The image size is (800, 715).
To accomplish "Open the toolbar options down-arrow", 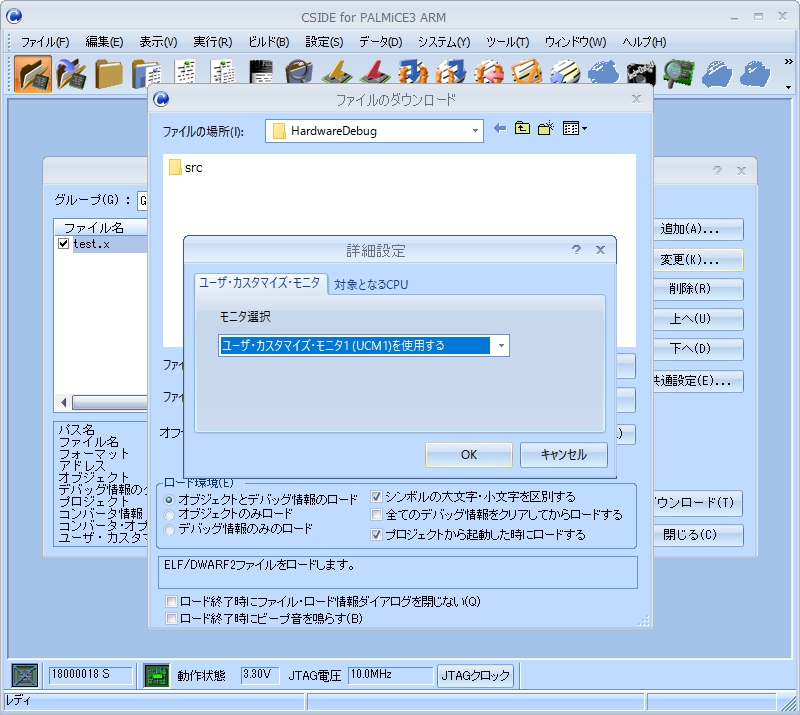I will tap(788, 87).
